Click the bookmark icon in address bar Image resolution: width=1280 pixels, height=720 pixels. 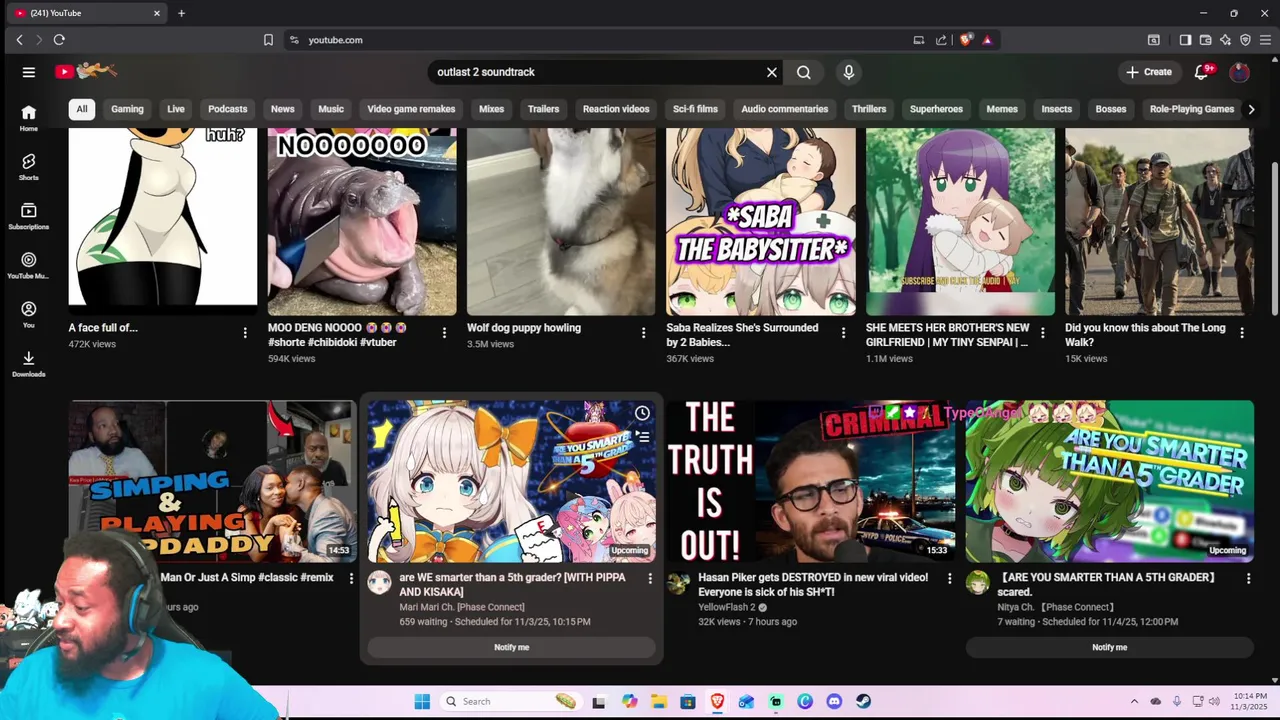click(x=268, y=40)
